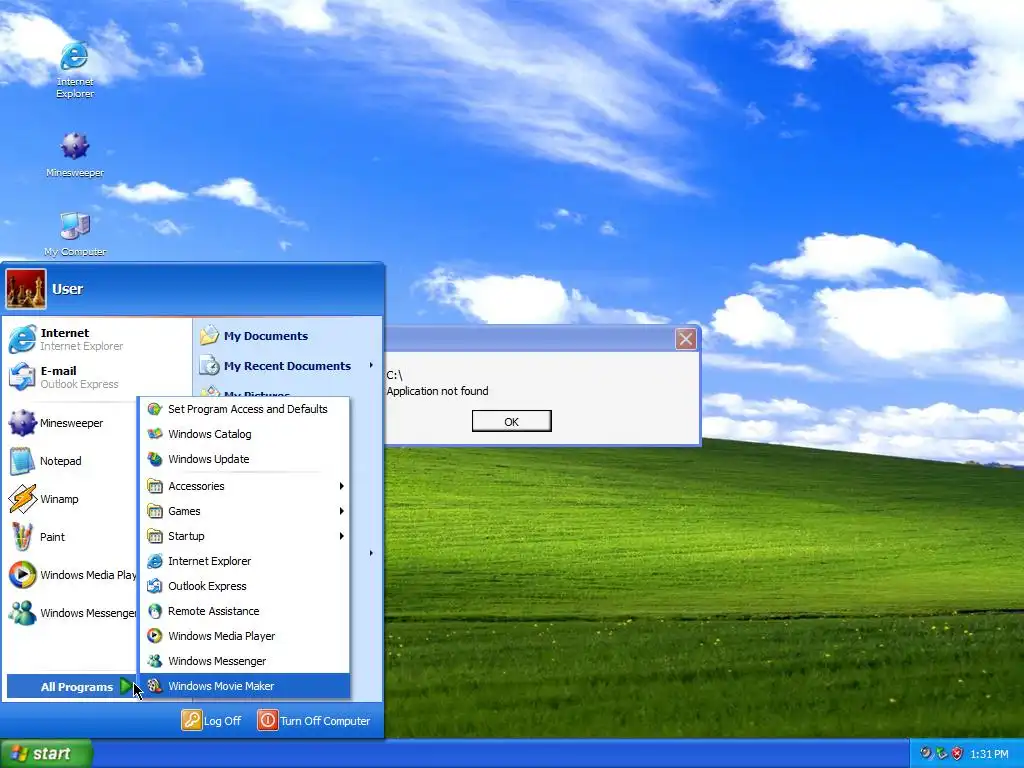
Task: Choose Windows Update in programs menu
Action: pyautogui.click(x=246, y=459)
